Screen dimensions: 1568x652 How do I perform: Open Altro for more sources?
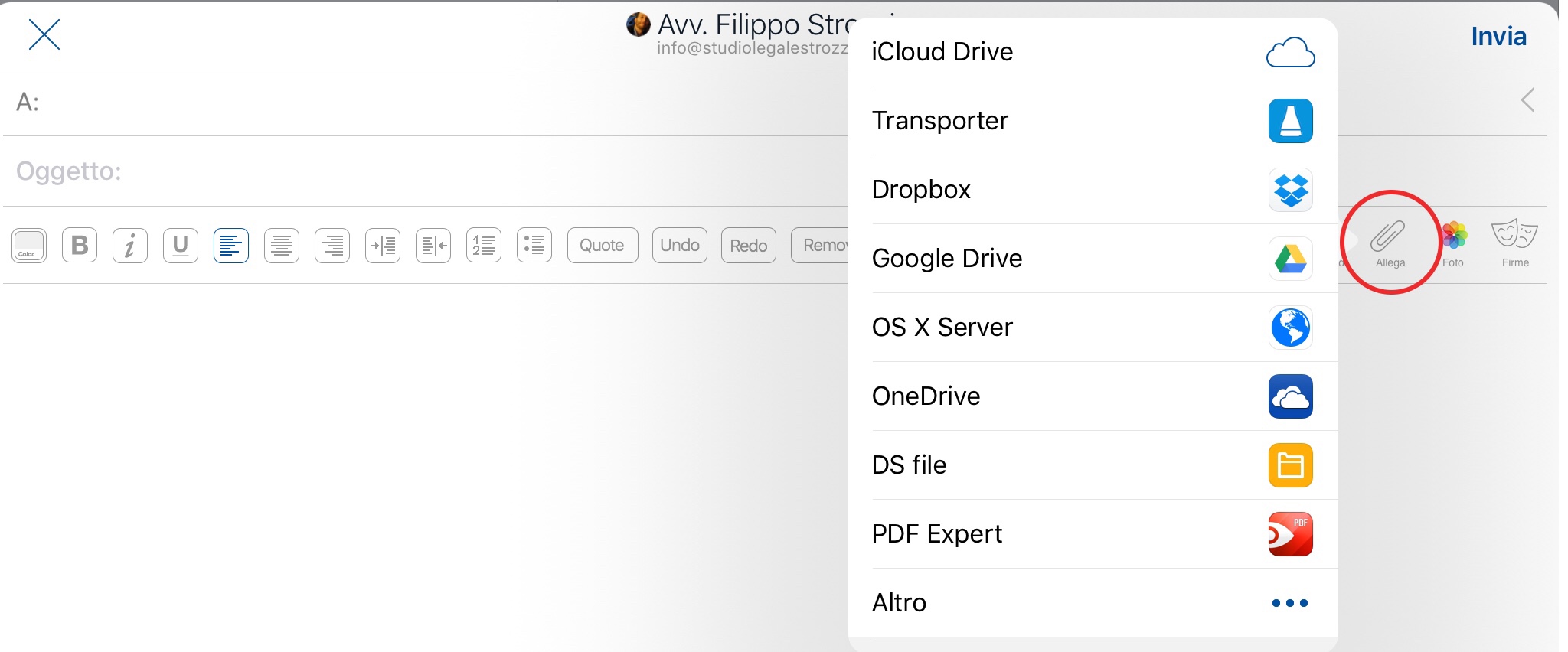[x=1093, y=603]
